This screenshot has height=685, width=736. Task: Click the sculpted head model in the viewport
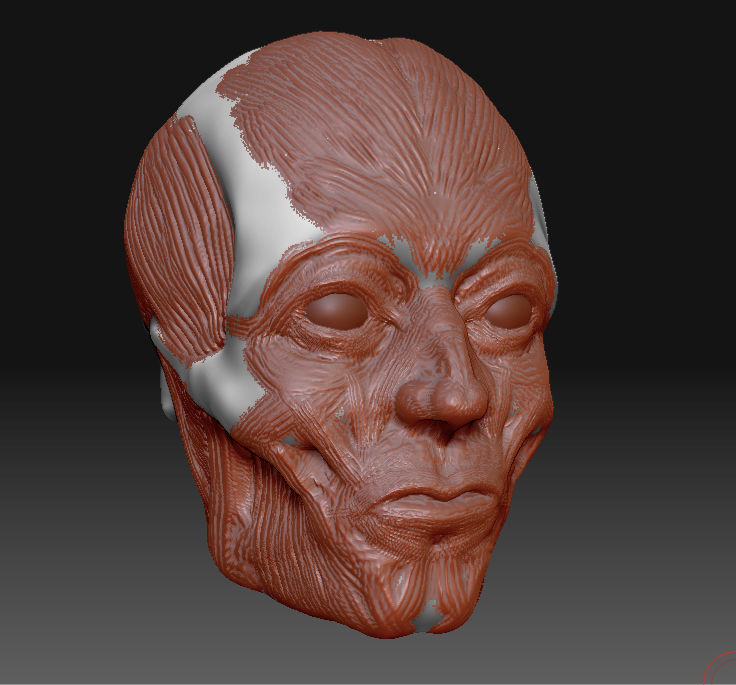tap(340, 336)
